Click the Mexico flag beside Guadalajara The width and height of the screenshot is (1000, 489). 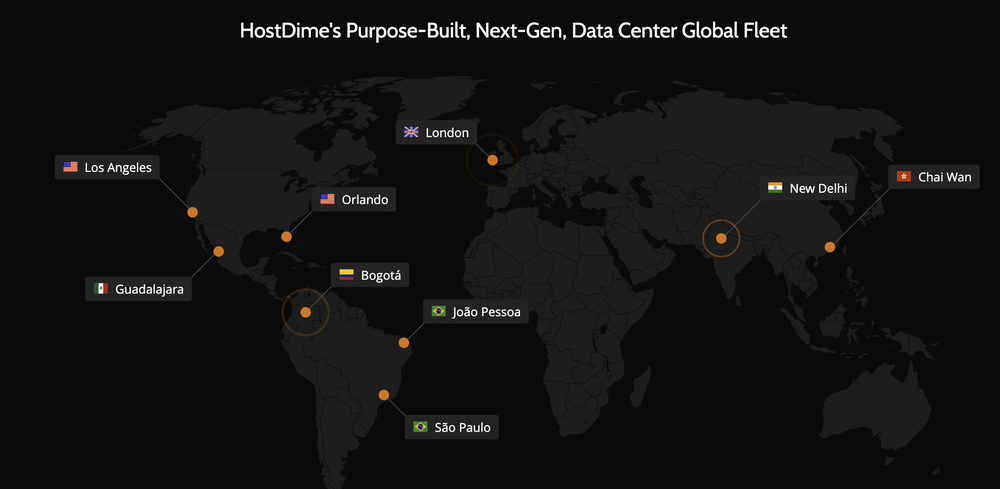coord(101,289)
